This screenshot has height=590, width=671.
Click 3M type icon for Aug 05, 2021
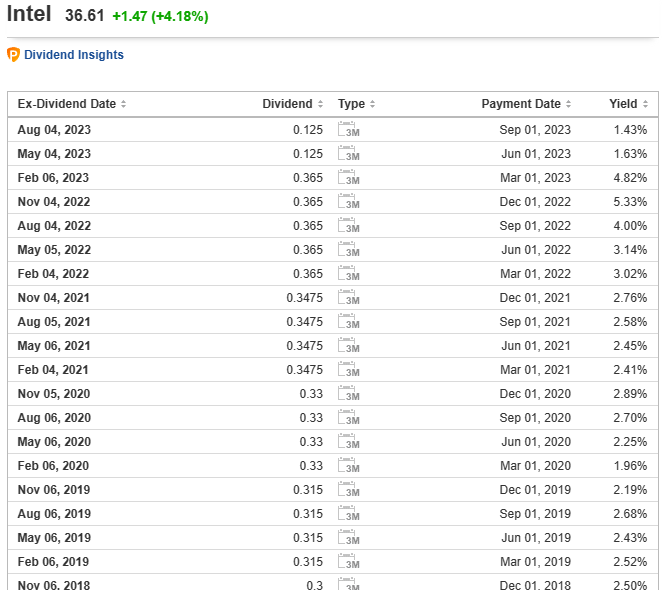pos(348,321)
